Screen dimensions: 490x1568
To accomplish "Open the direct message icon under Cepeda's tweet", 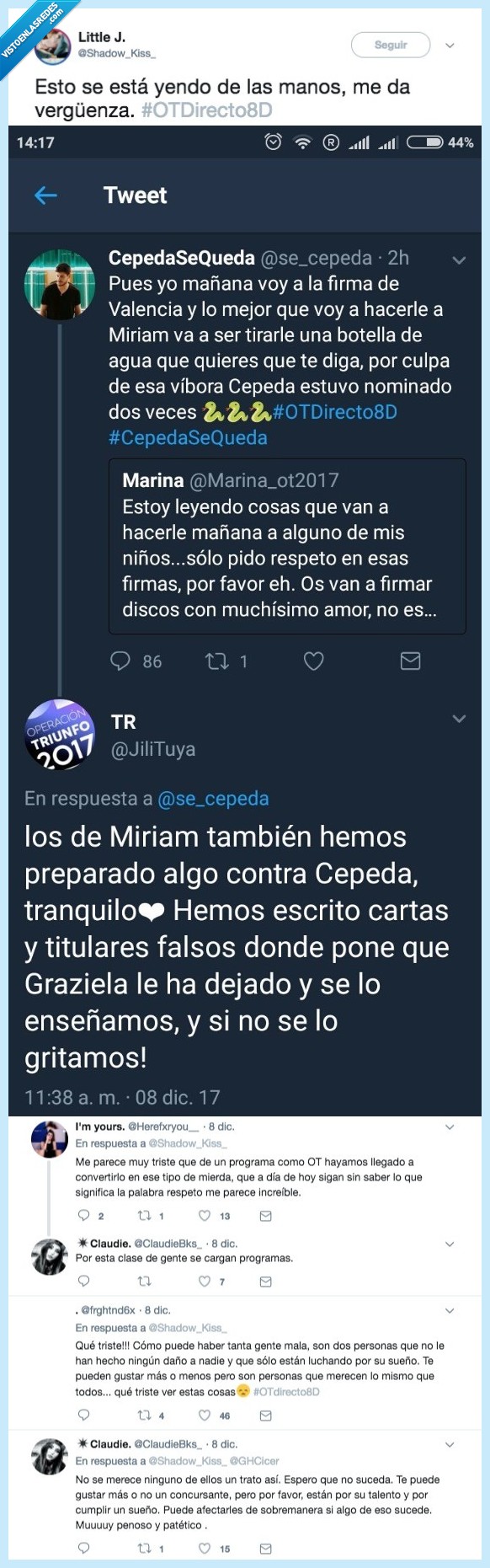I will 410,661.
